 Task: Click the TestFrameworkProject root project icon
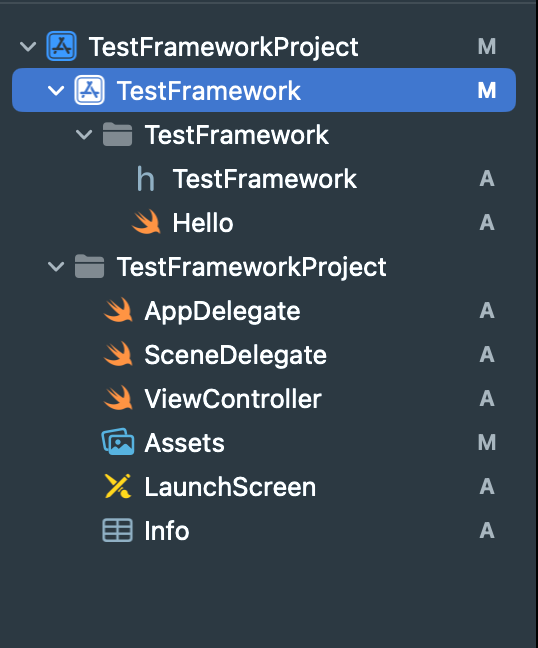pyautogui.click(x=61, y=46)
